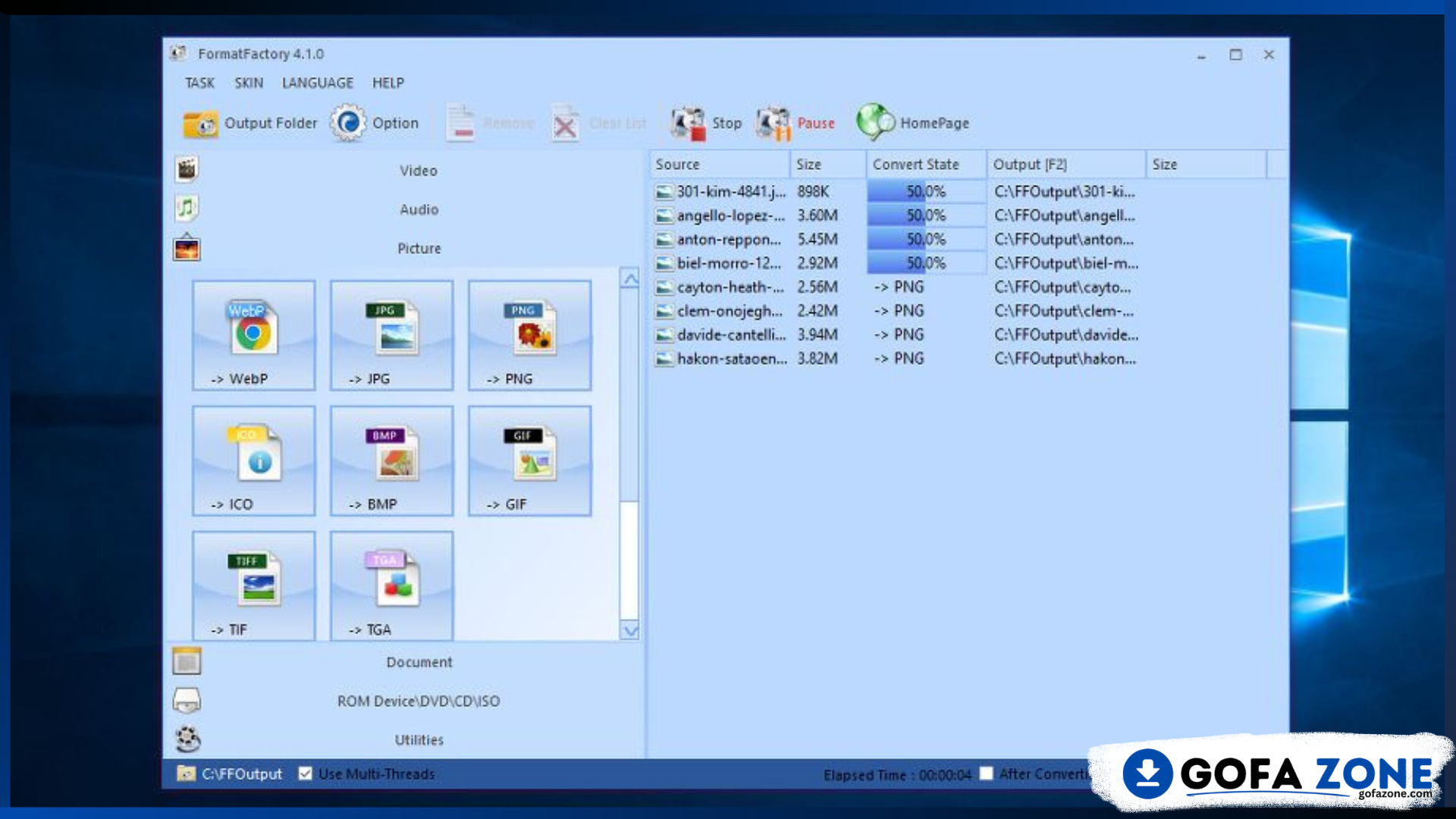Click the FormatFactory title bar app icon
This screenshot has height=819, width=1456.
178,53
